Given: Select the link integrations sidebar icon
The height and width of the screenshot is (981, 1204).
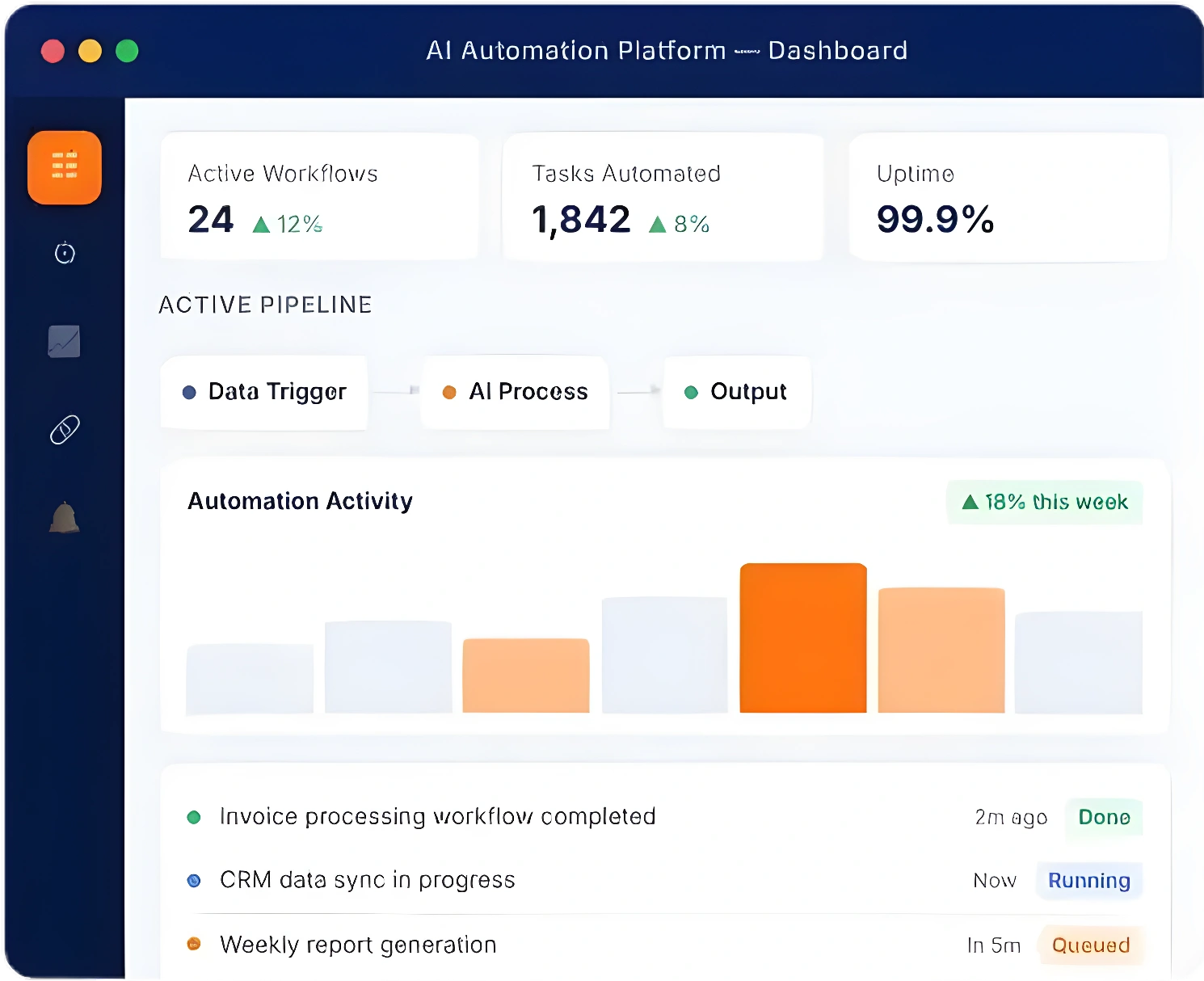Looking at the screenshot, I should pyautogui.click(x=65, y=429).
